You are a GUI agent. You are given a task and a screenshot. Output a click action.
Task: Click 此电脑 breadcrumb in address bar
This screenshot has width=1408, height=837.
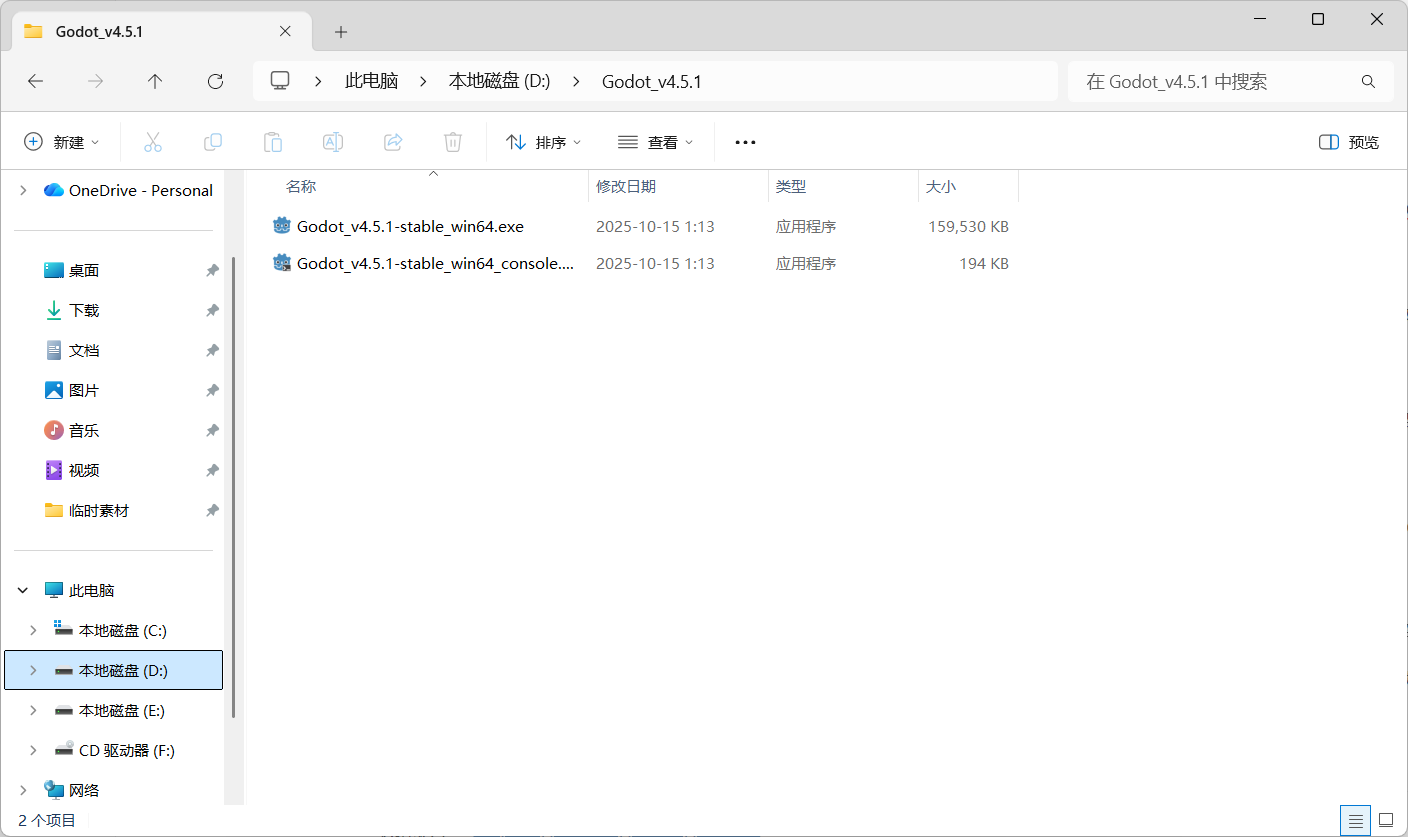(x=371, y=82)
